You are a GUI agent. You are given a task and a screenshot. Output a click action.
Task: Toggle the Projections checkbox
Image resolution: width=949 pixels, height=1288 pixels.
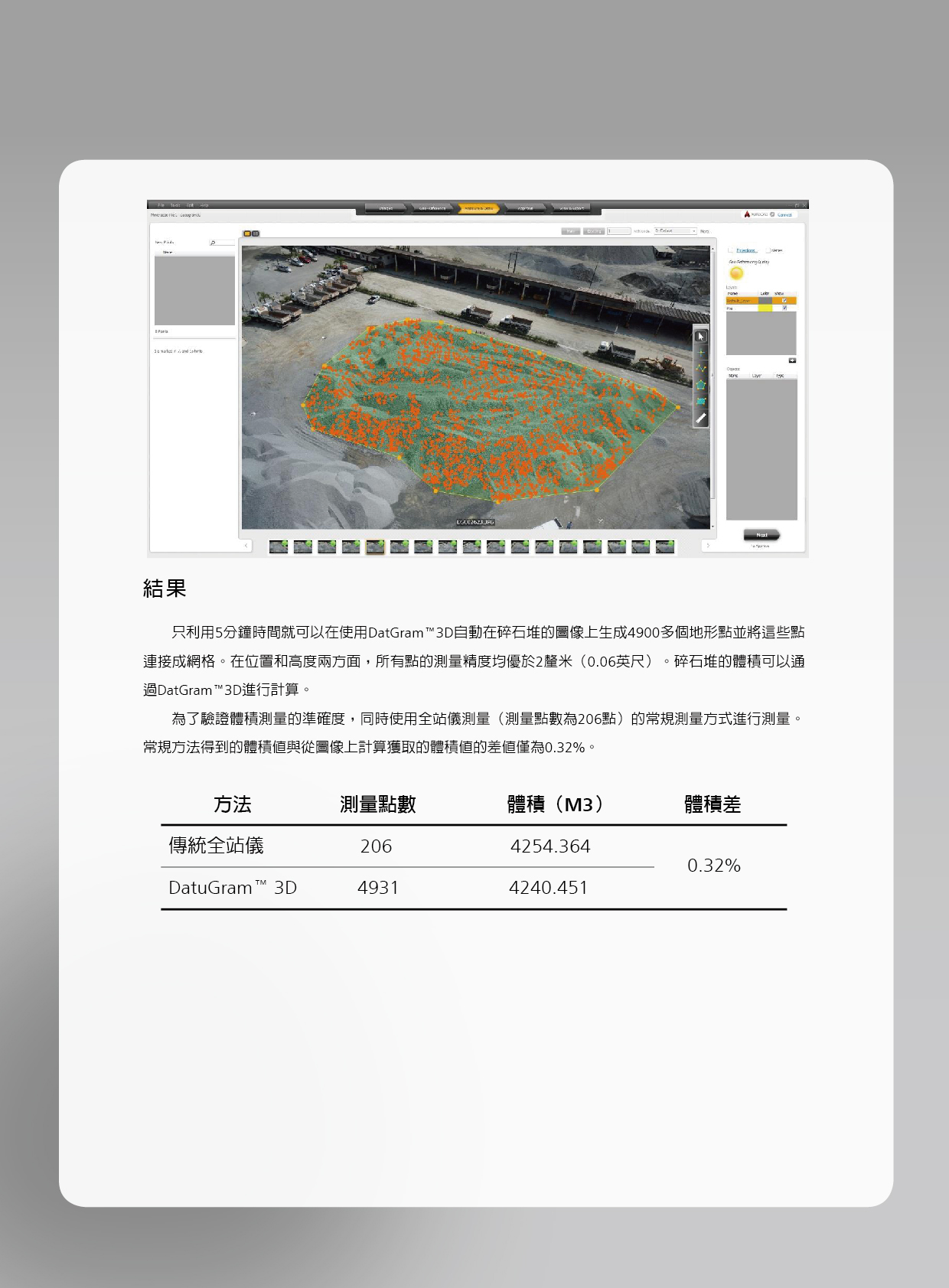coord(731,250)
